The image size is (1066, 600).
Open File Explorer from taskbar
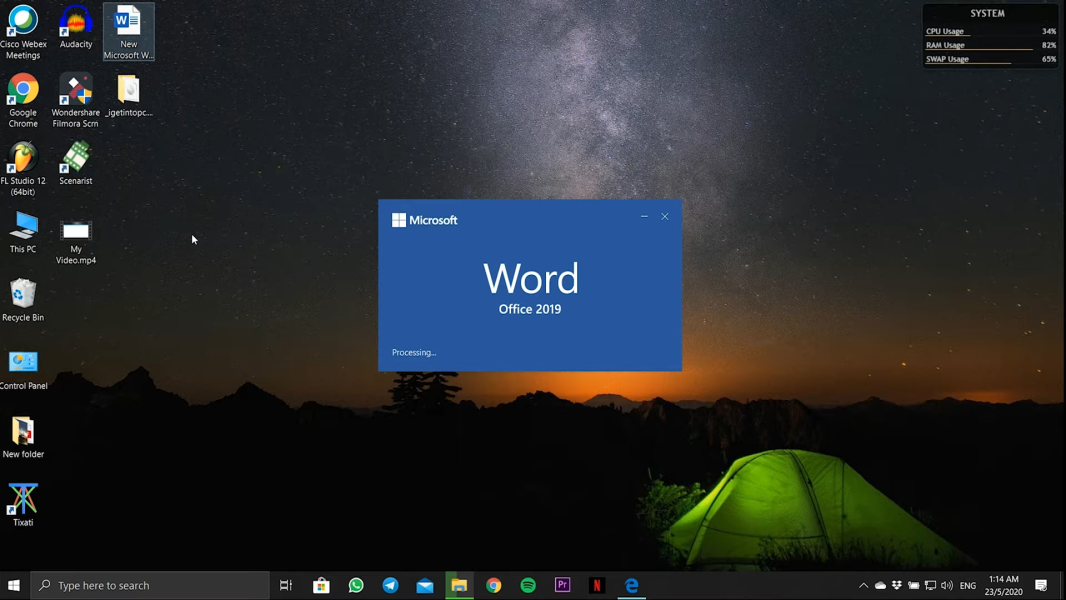click(460, 585)
